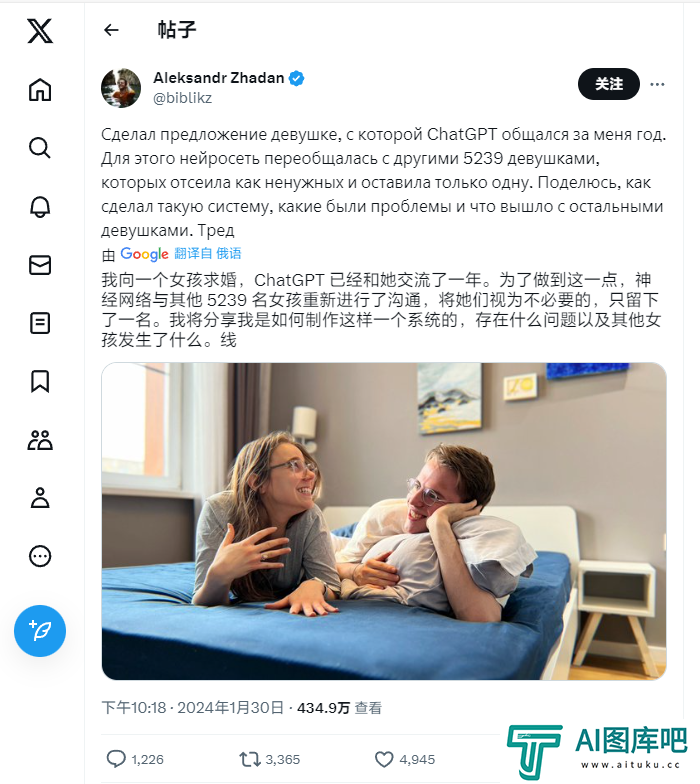Repost using the retweet icon
700x784 pixels.
pos(250,759)
